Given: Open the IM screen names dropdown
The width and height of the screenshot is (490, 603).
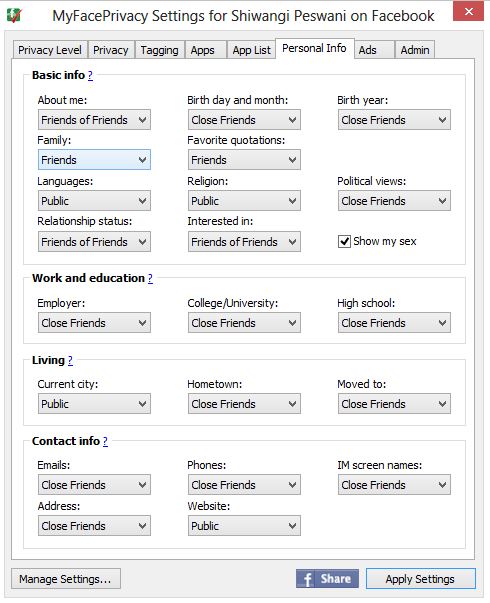Looking at the screenshot, I should (x=394, y=485).
